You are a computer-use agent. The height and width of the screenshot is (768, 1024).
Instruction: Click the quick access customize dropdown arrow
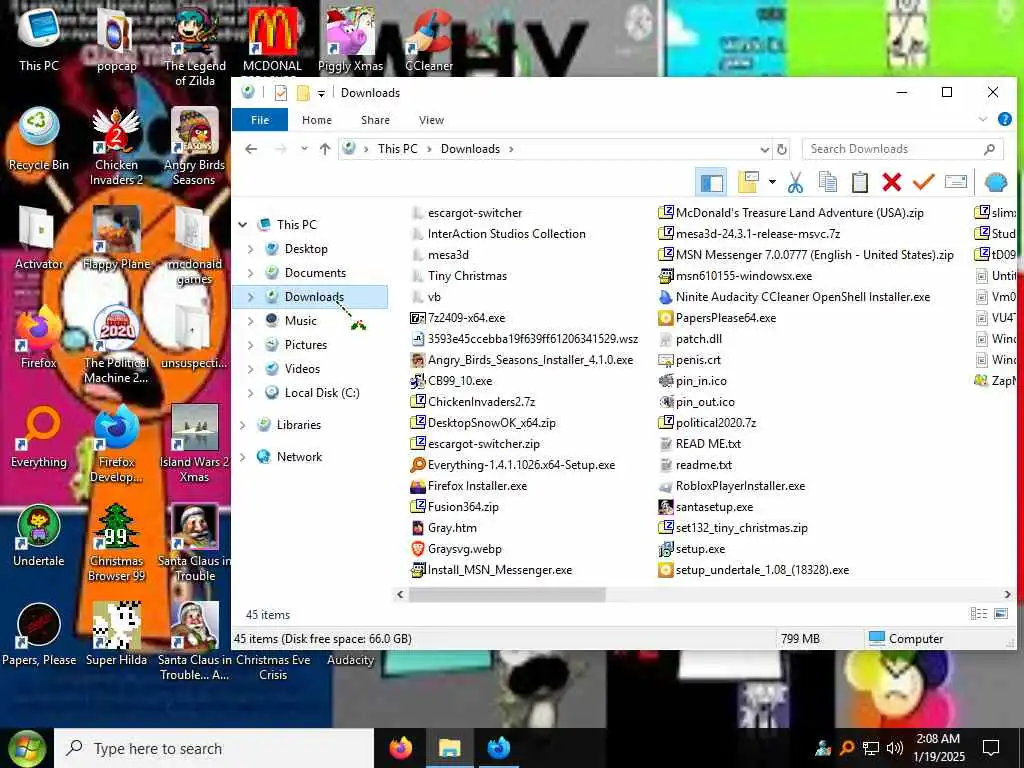pos(321,93)
